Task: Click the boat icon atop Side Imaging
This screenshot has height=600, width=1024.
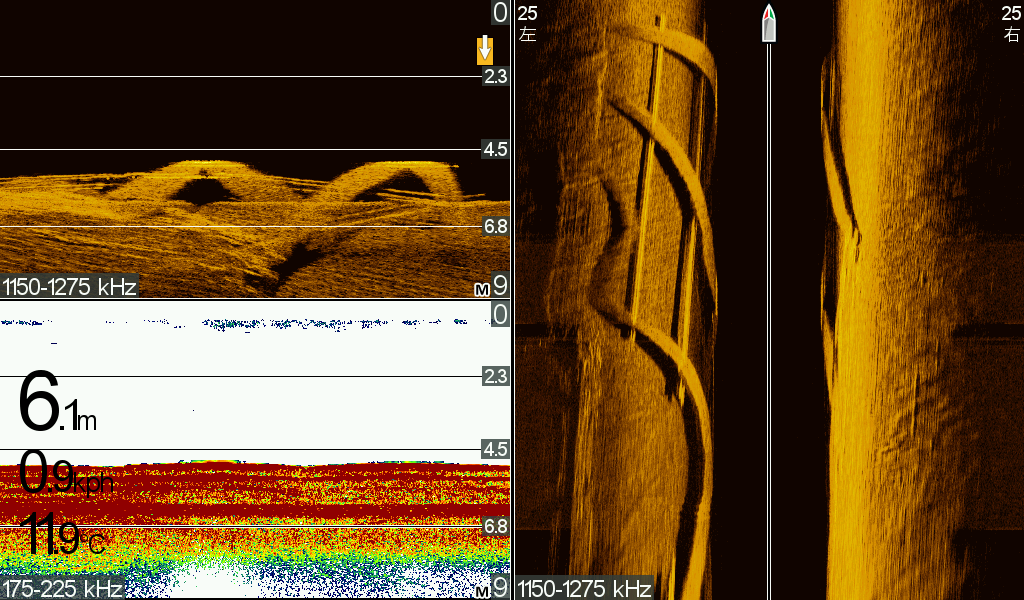Action: (x=768, y=24)
